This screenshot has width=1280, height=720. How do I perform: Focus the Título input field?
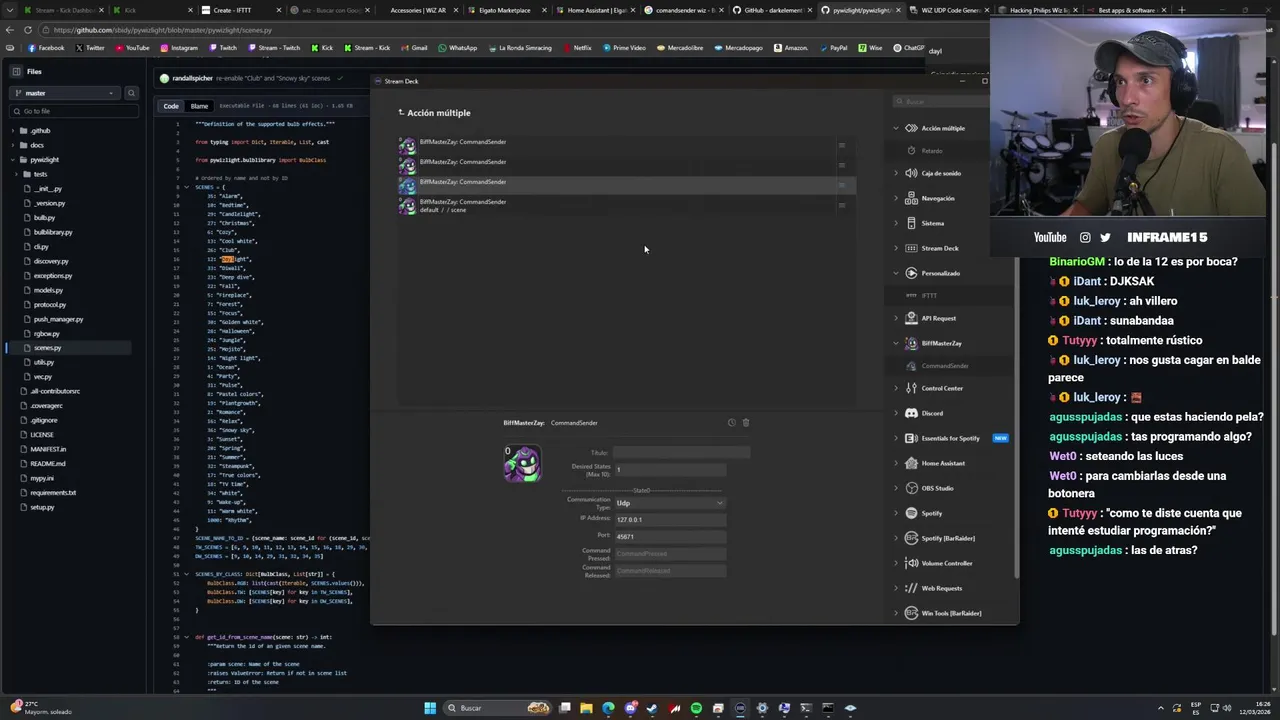pyautogui.click(x=681, y=453)
